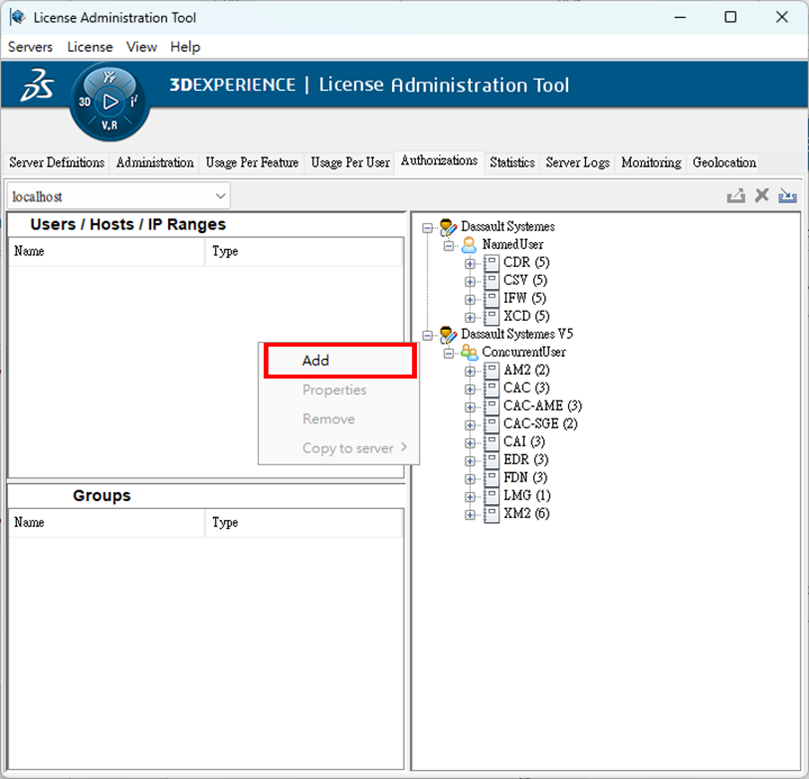The width and height of the screenshot is (809, 779).
Task: Open the License menu
Action: coord(90,47)
